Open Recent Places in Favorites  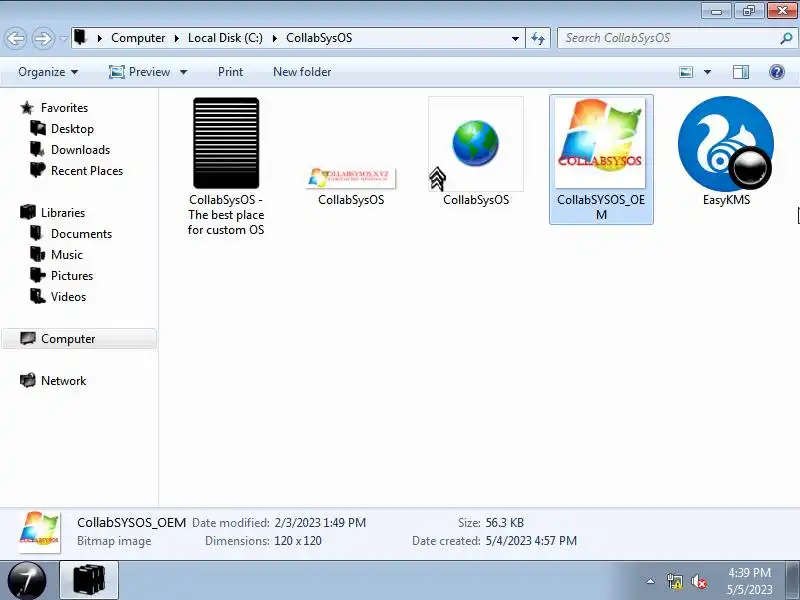(x=87, y=170)
